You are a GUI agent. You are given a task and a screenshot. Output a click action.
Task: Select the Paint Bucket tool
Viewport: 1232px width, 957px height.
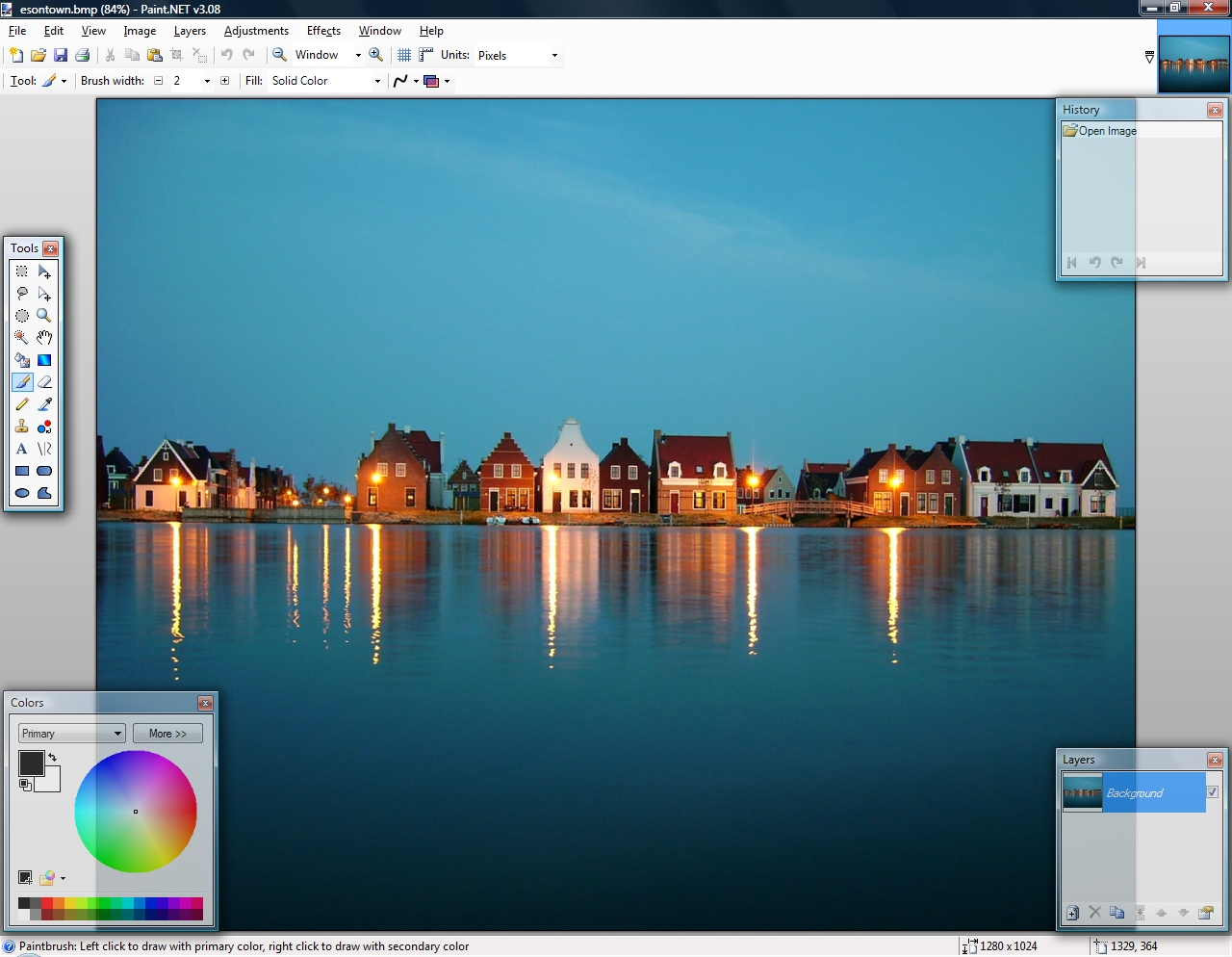(21, 360)
